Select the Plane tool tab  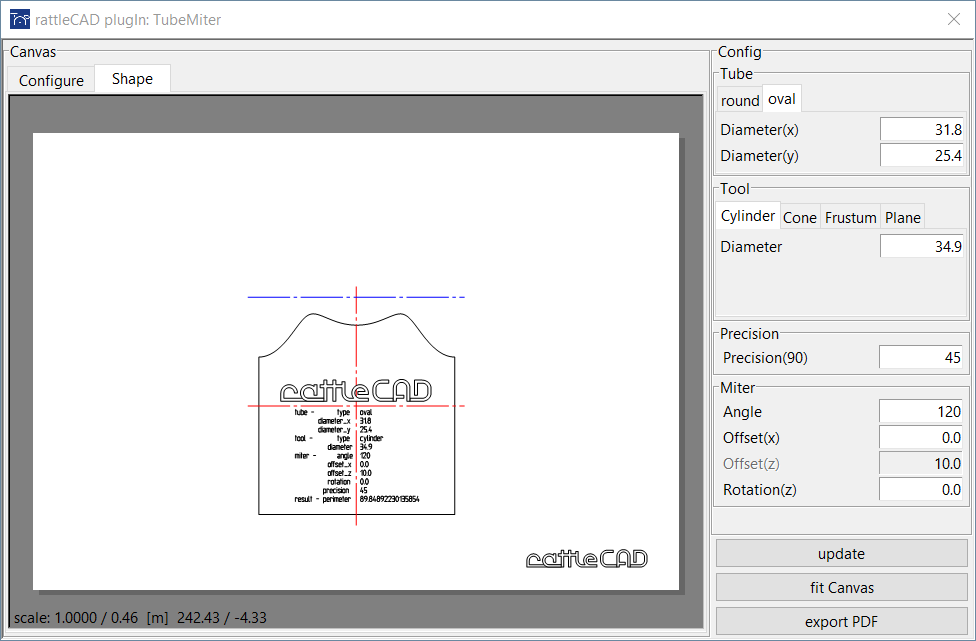point(903,218)
